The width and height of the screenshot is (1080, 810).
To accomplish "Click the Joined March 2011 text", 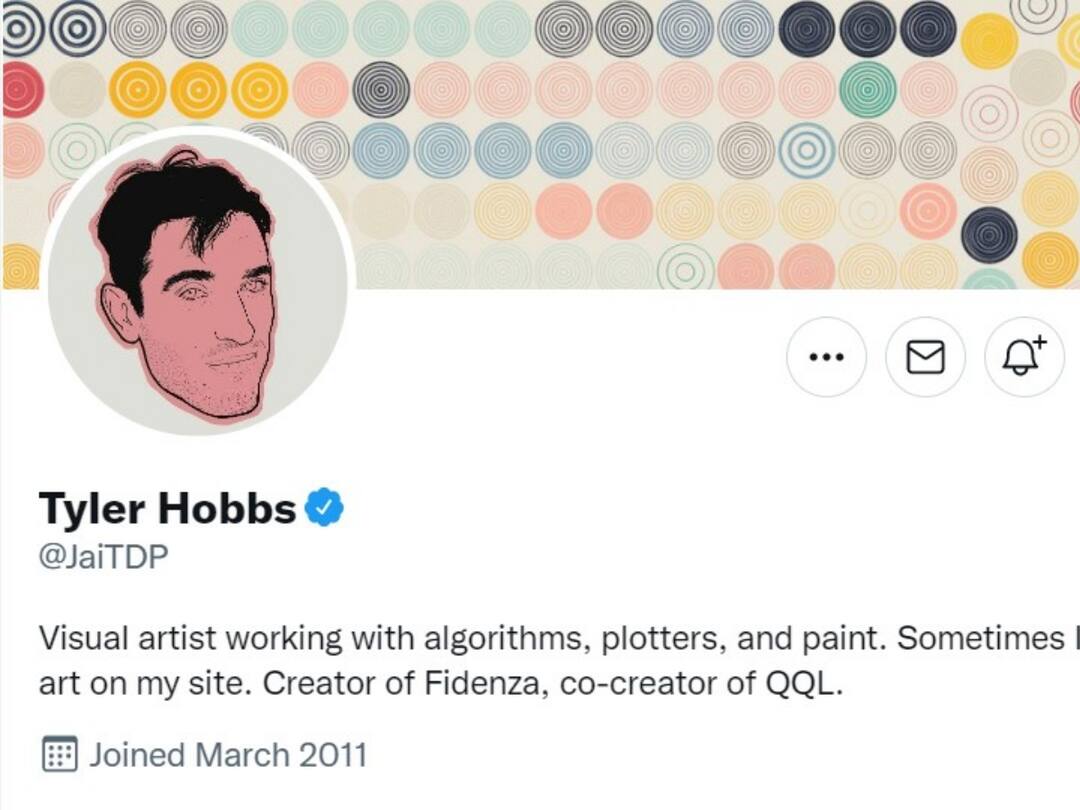I will coord(228,754).
